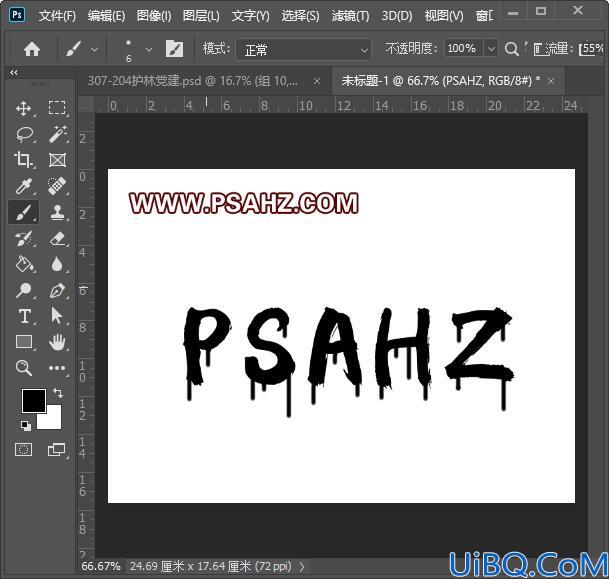
Task: Open the 选择(S) menu
Action: click(300, 16)
